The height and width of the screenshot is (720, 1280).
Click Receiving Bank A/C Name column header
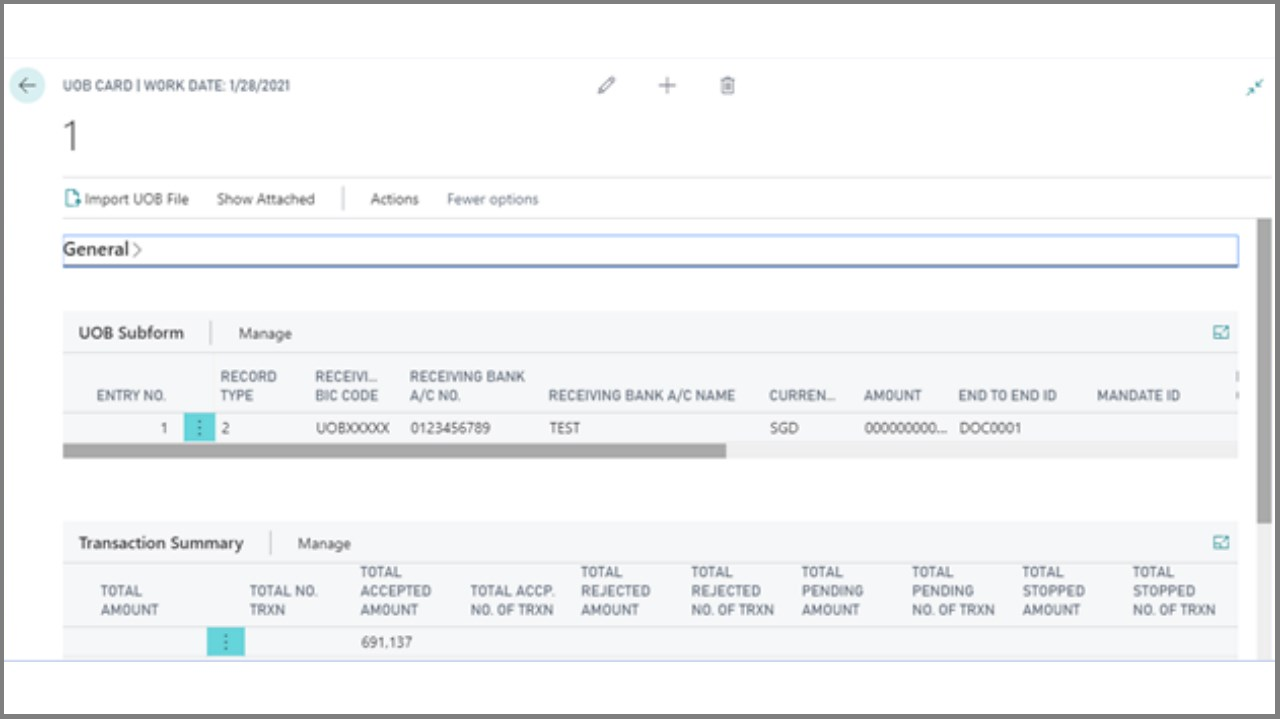(641, 396)
